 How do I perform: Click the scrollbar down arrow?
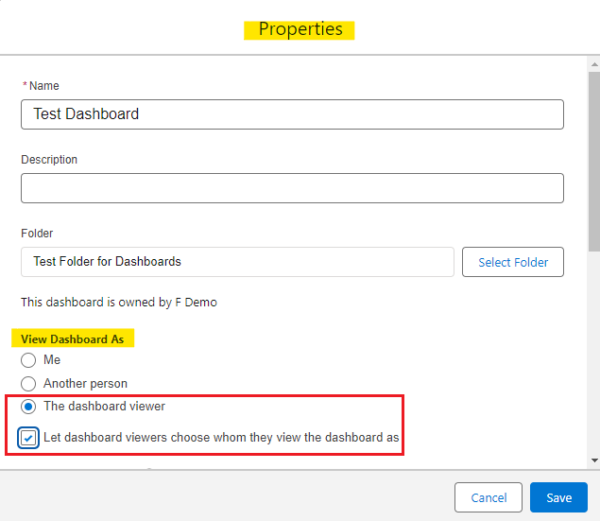pos(594,460)
